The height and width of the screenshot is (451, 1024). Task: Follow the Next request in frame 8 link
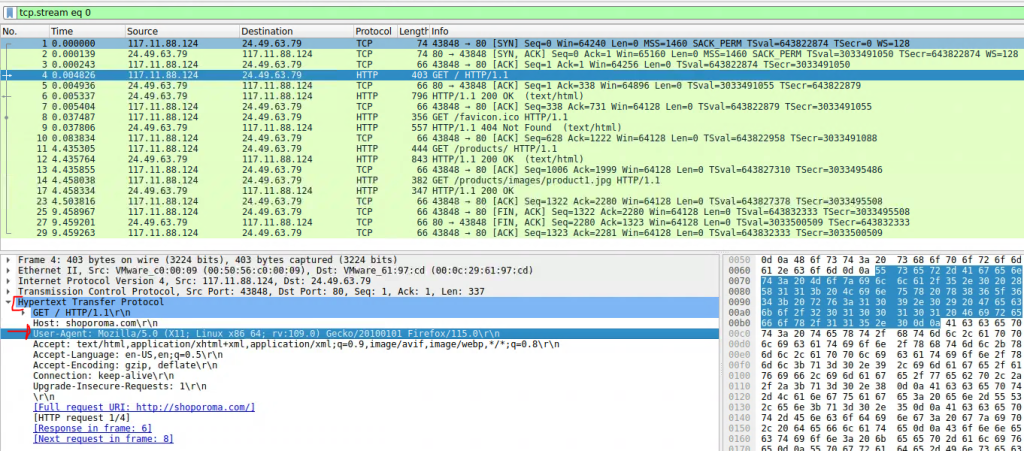103,439
